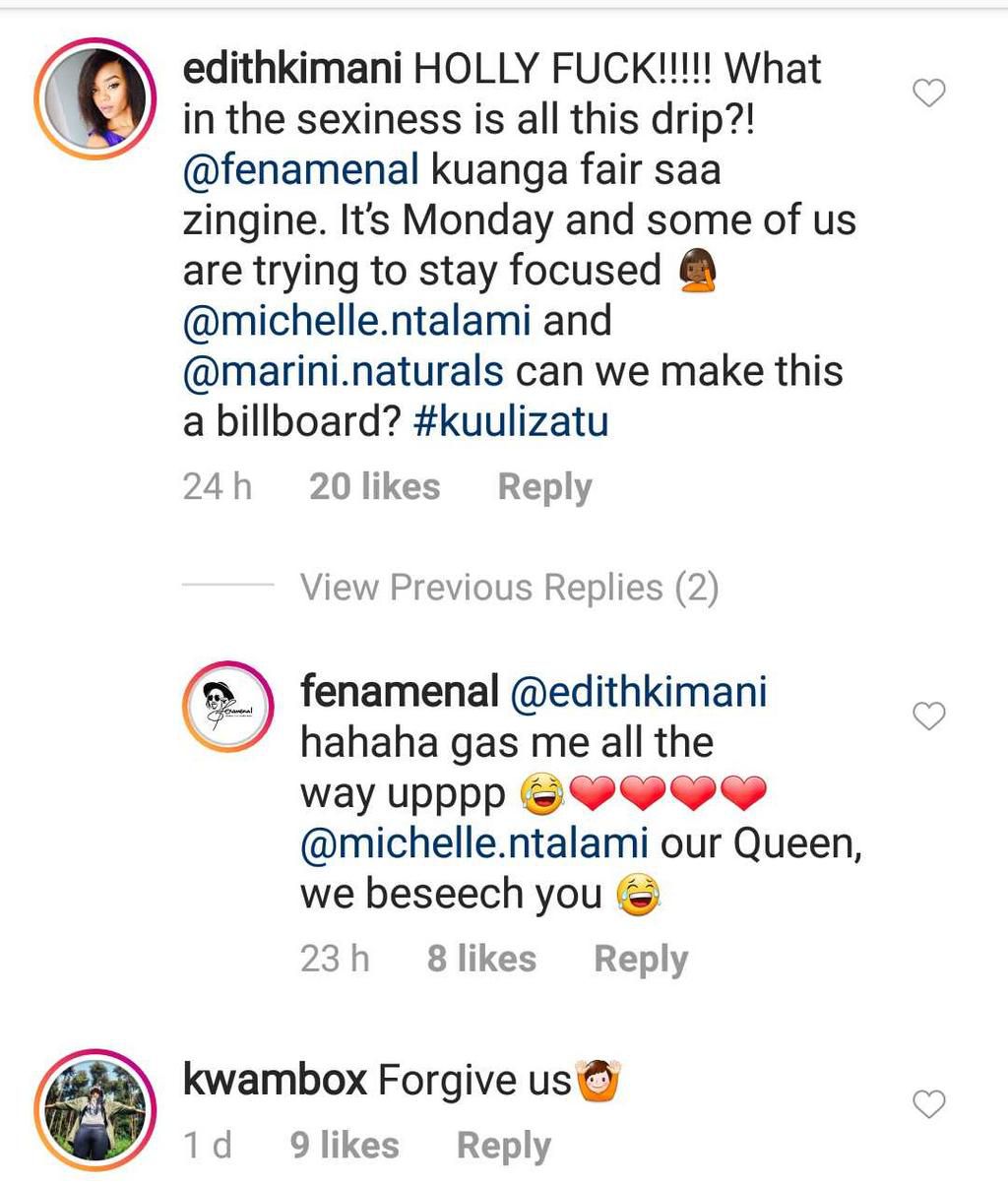Image resolution: width=1008 pixels, height=1184 pixels.
Task: Click Reply under edithkimani's comment
Action: click(x=545, y=485)
